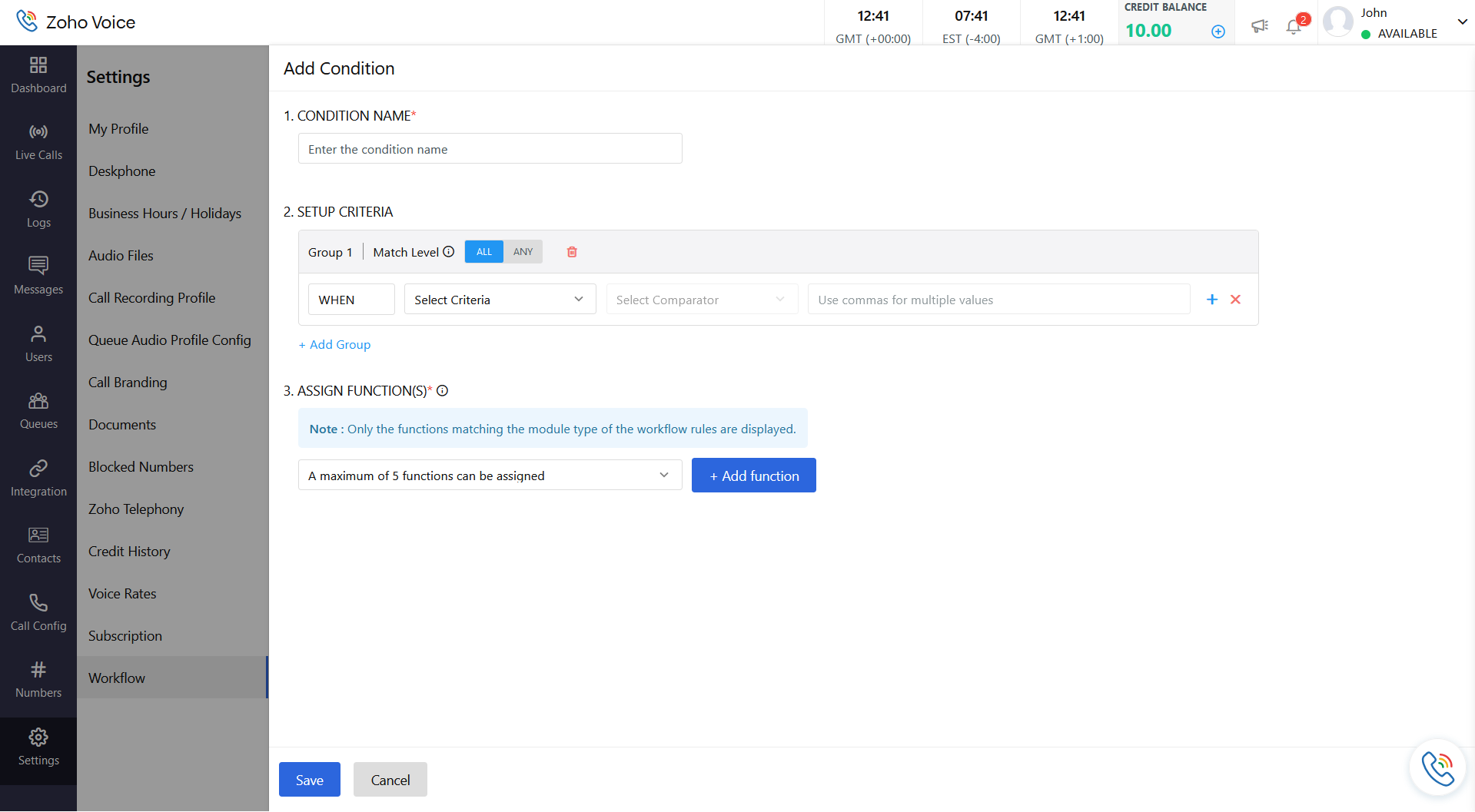Open the notifications bell
This screenshot has width=1475, height=812.
coord(1294,27)
